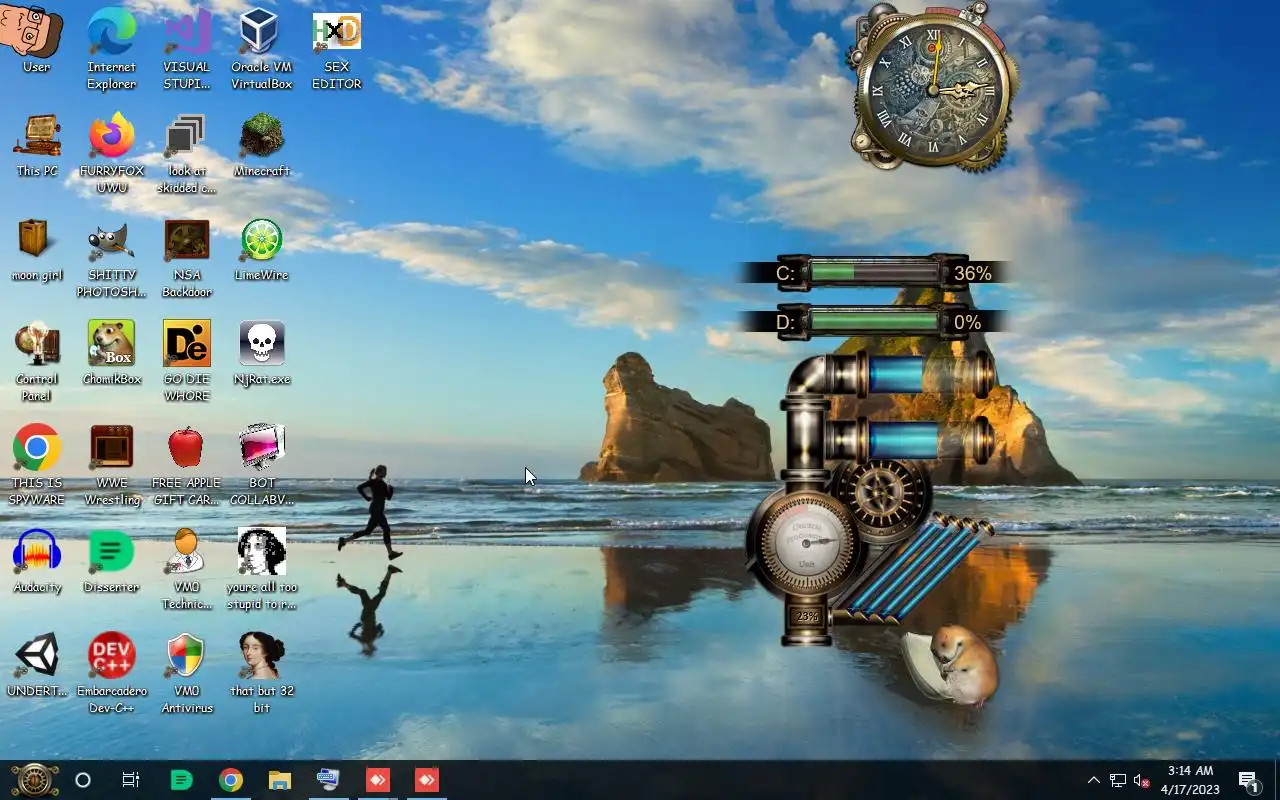Open the notification Action Center
1280x800 pixels.
point(1248,780)
